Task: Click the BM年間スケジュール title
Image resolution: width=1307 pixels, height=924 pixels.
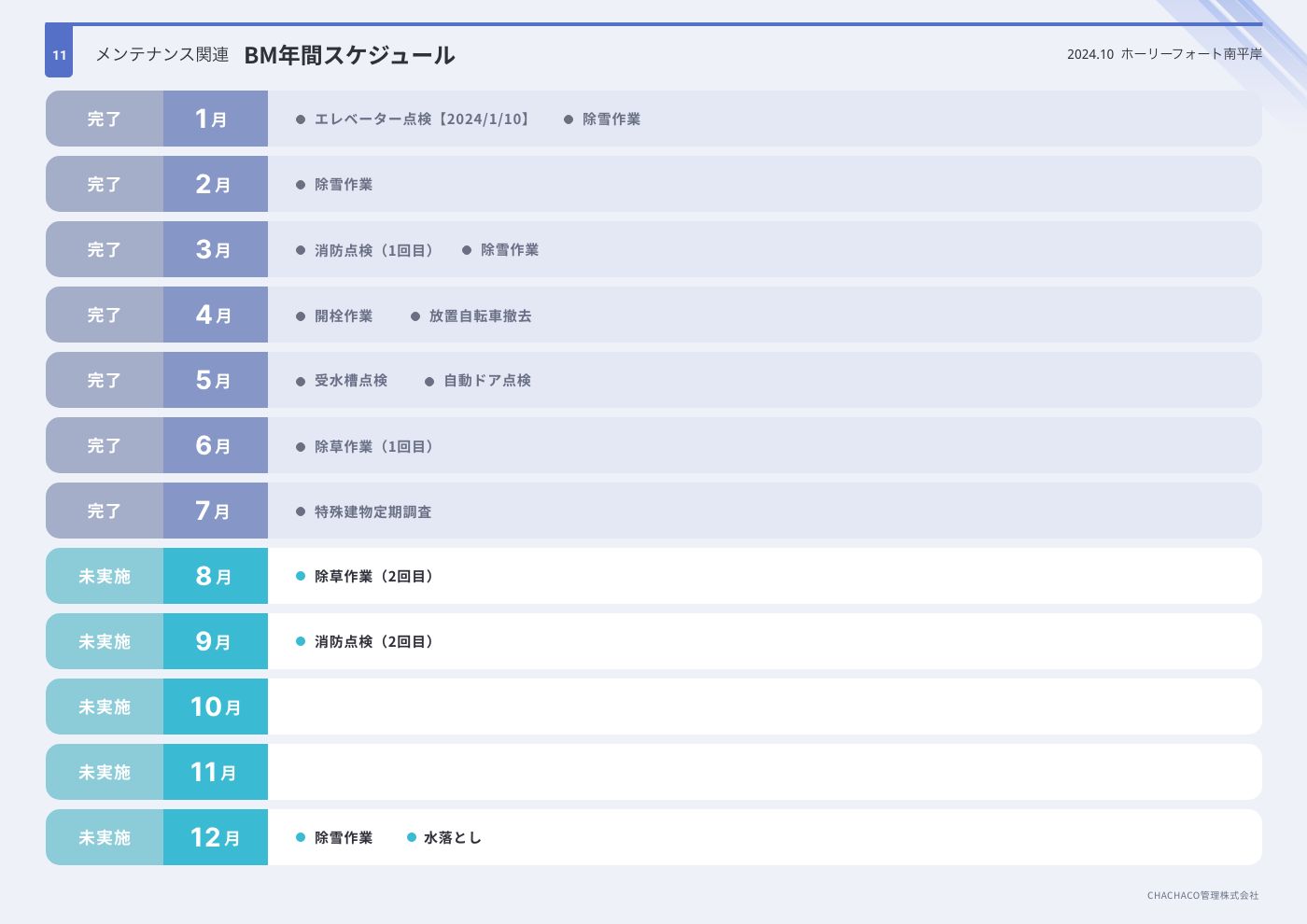Action: (x=349, y=55)
